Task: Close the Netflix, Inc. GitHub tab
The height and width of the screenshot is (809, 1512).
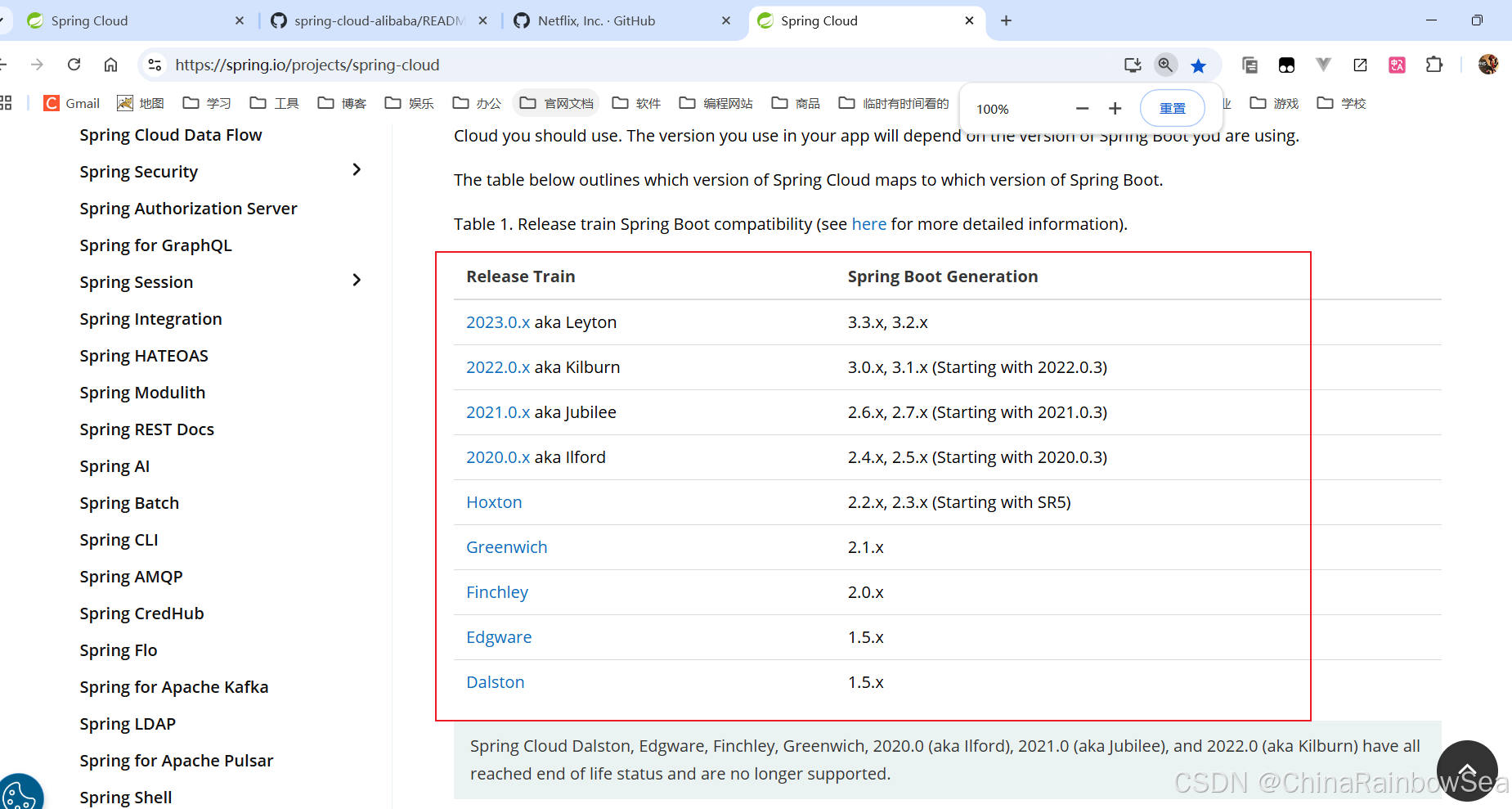Action: pos(726,20)
